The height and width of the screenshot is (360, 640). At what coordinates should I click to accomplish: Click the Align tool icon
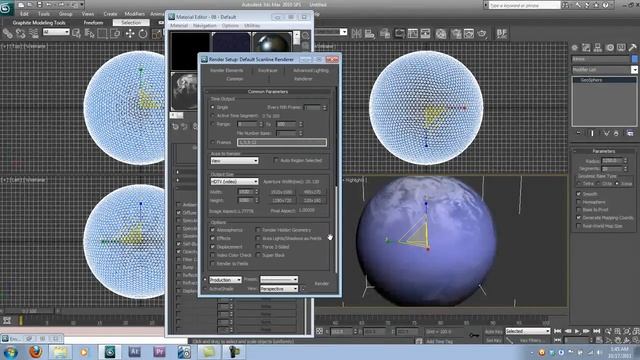click(x=370, y=33)
